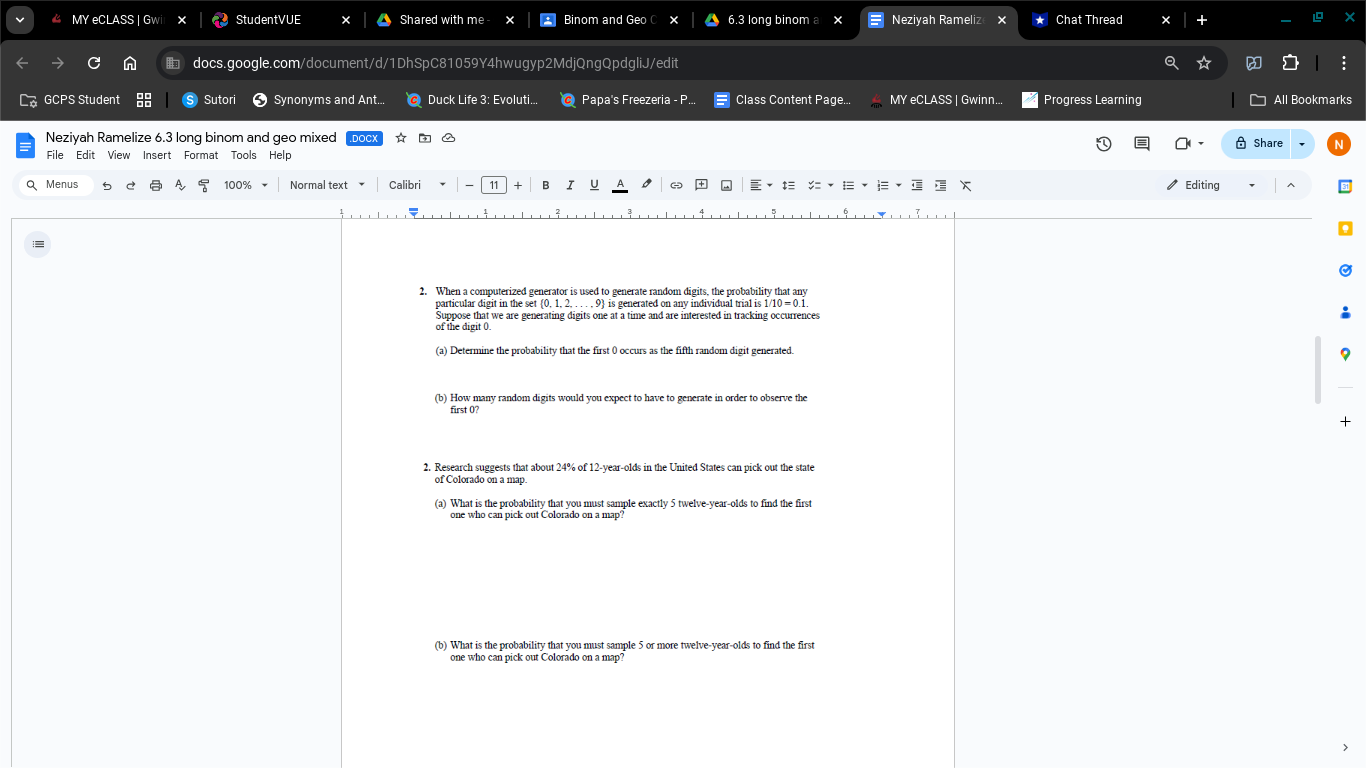Open the File menu
Image resolution: width=1366 pixels, height=768 pixels.
(x=55, y=155)
